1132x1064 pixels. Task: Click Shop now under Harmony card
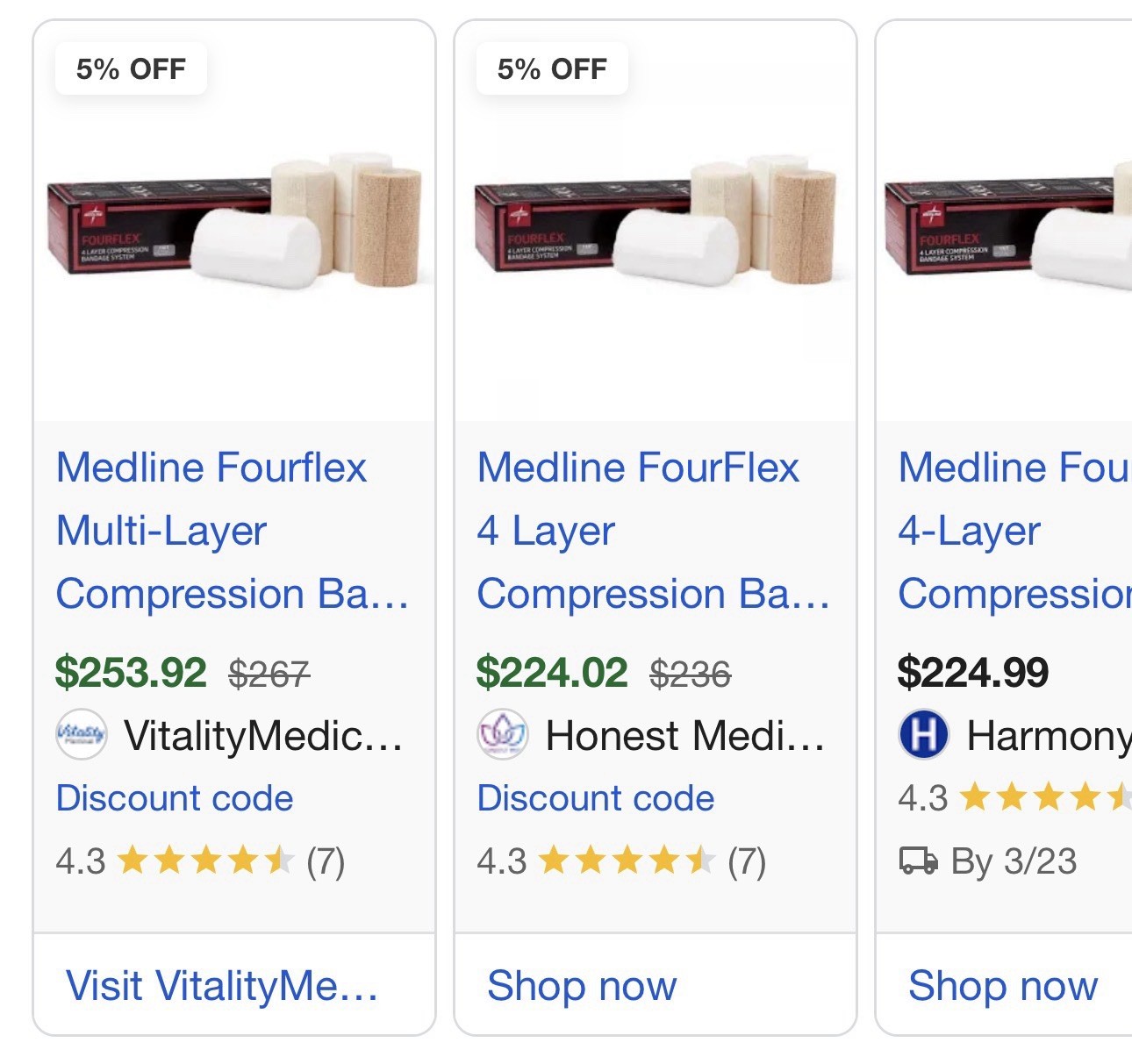(x=1003, y=985)
